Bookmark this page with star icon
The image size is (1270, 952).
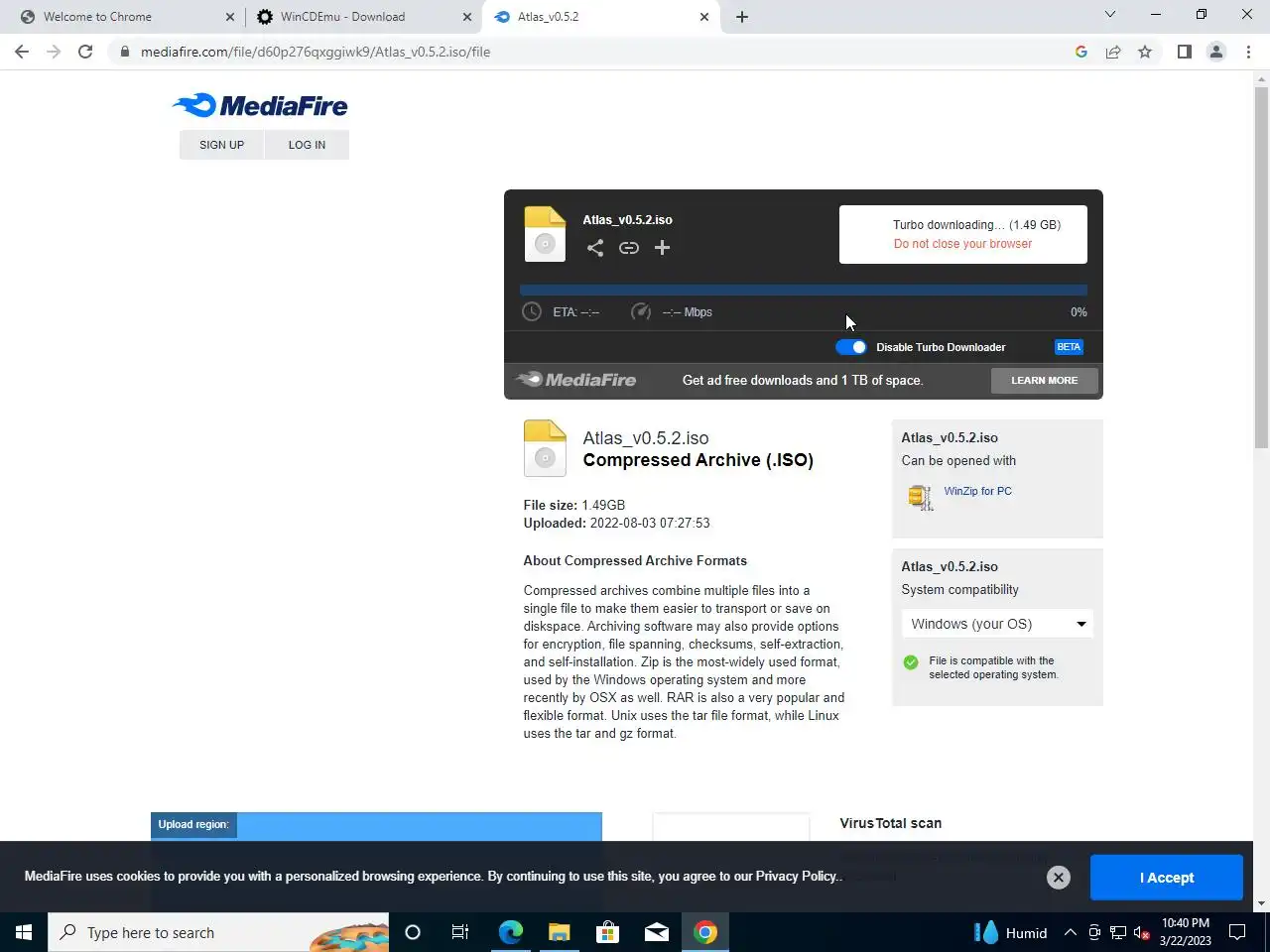pos(1145,52)
